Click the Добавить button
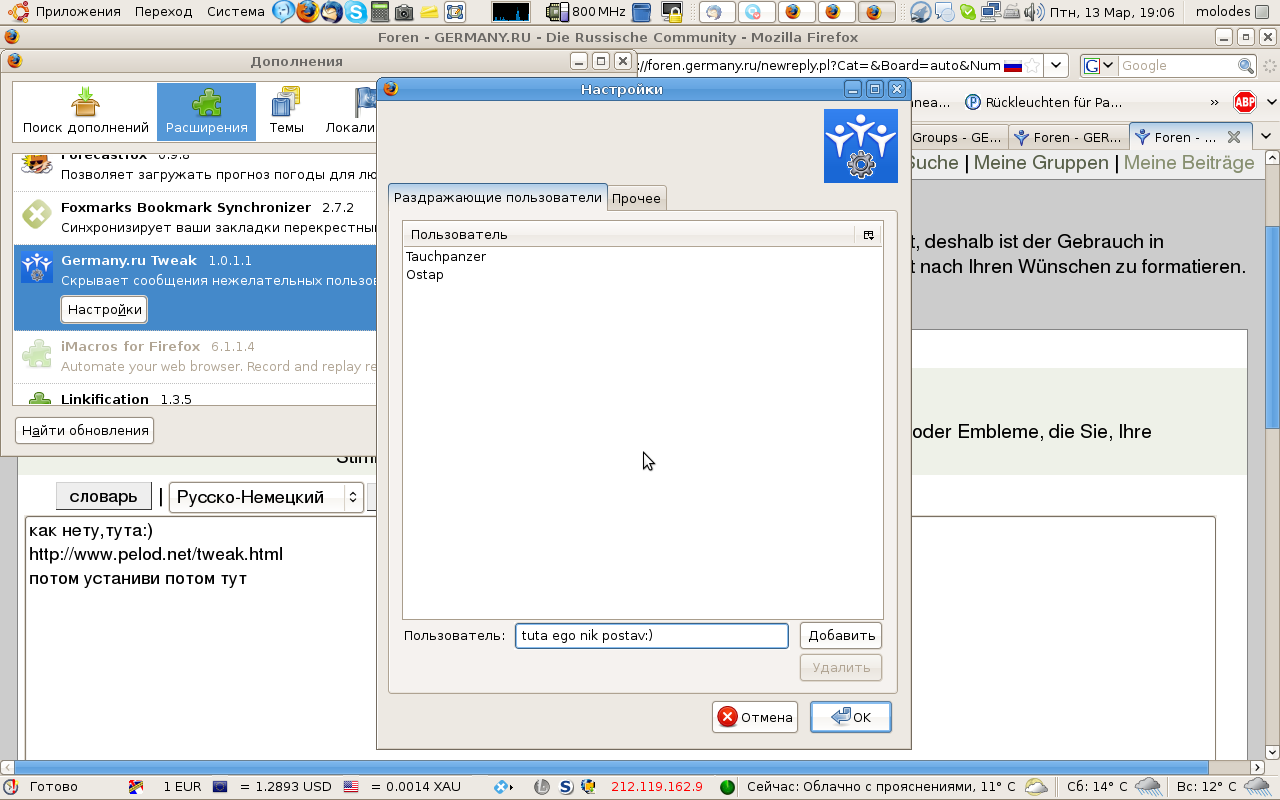This screenshot has width=1280, height=800. (x=841, y=635)
